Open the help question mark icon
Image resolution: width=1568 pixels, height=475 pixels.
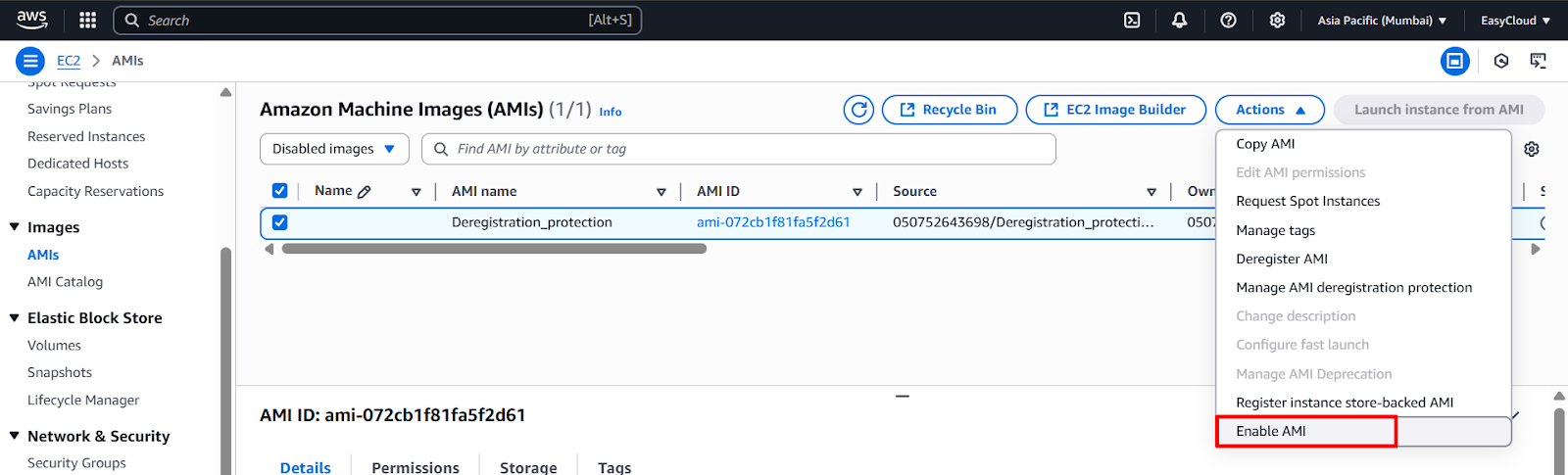coord(1228,20)
